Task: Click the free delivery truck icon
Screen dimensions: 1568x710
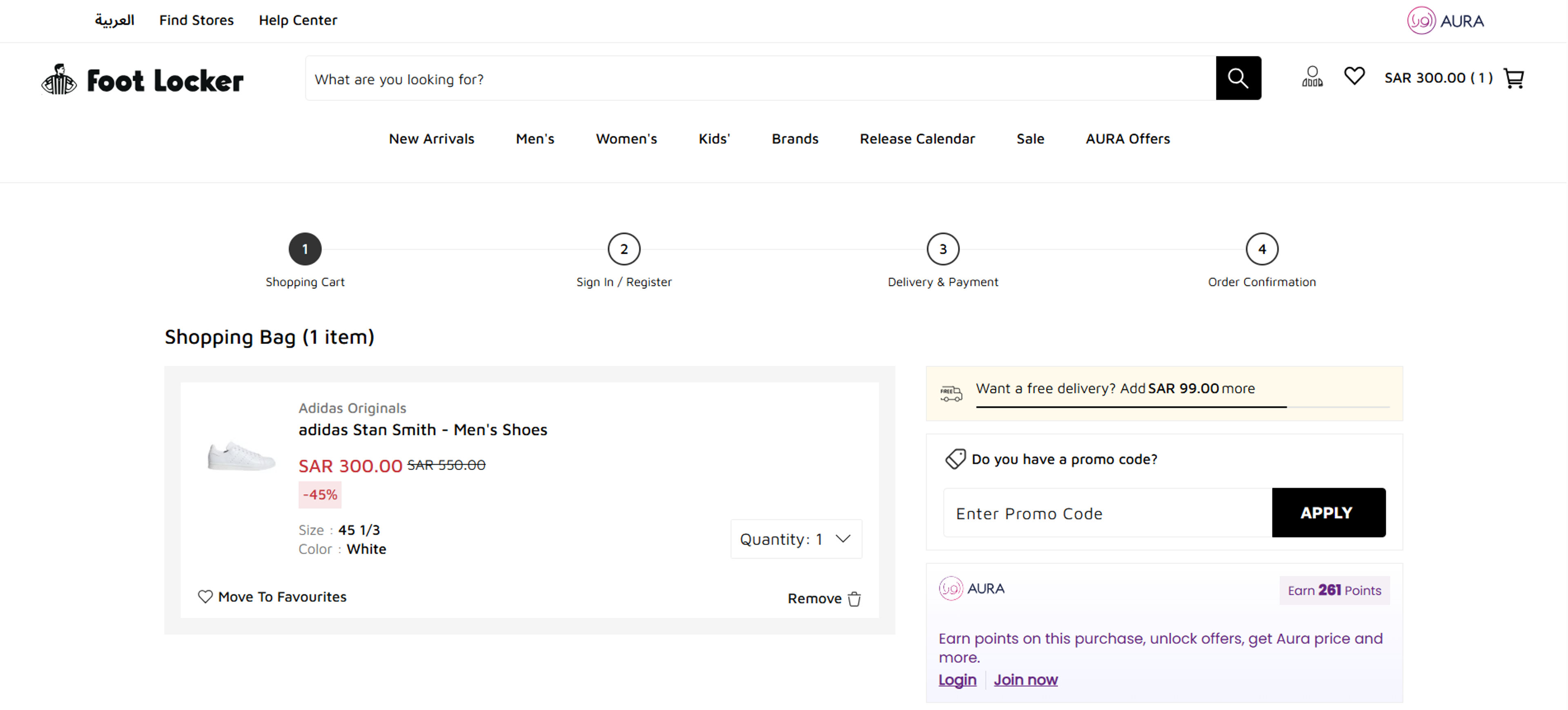Action: [x=951, y=394]
